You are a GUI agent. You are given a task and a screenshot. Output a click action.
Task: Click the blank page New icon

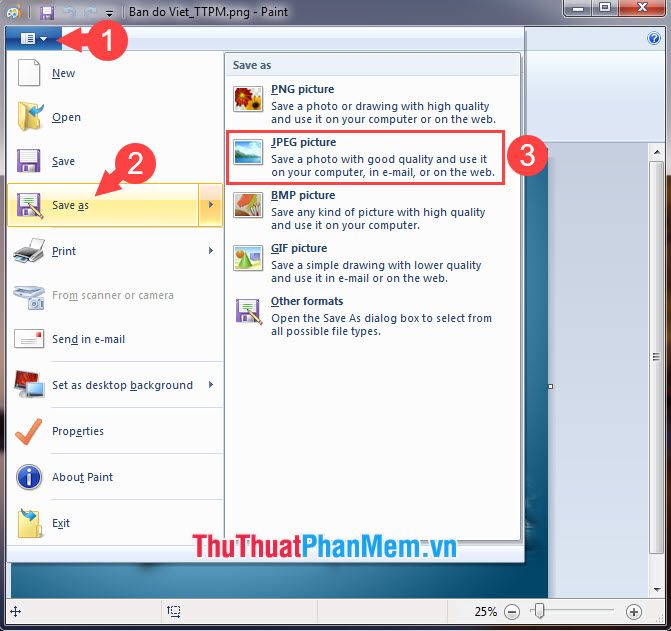[29, 73]
